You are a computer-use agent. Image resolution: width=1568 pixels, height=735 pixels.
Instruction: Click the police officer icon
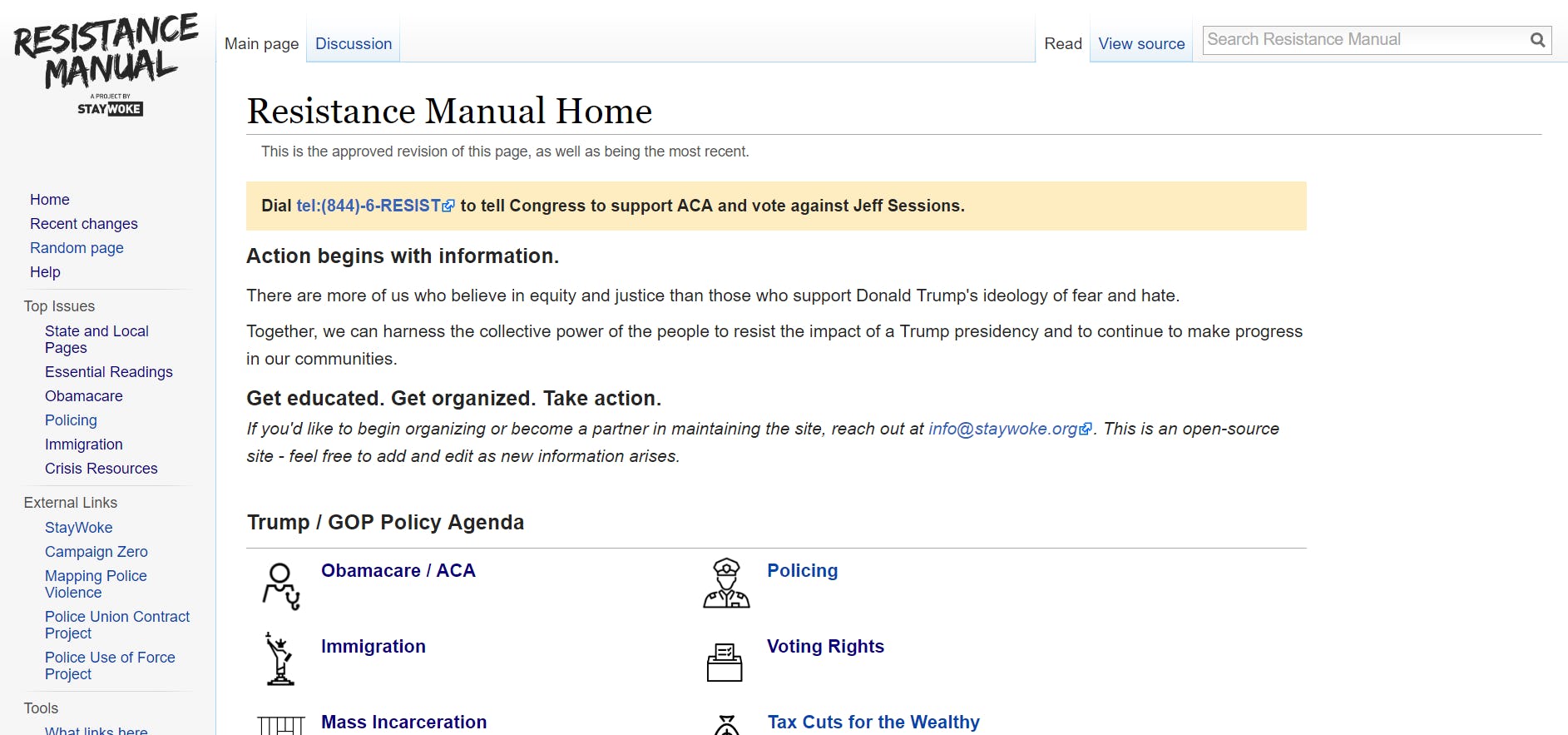(x=726, y=583)
